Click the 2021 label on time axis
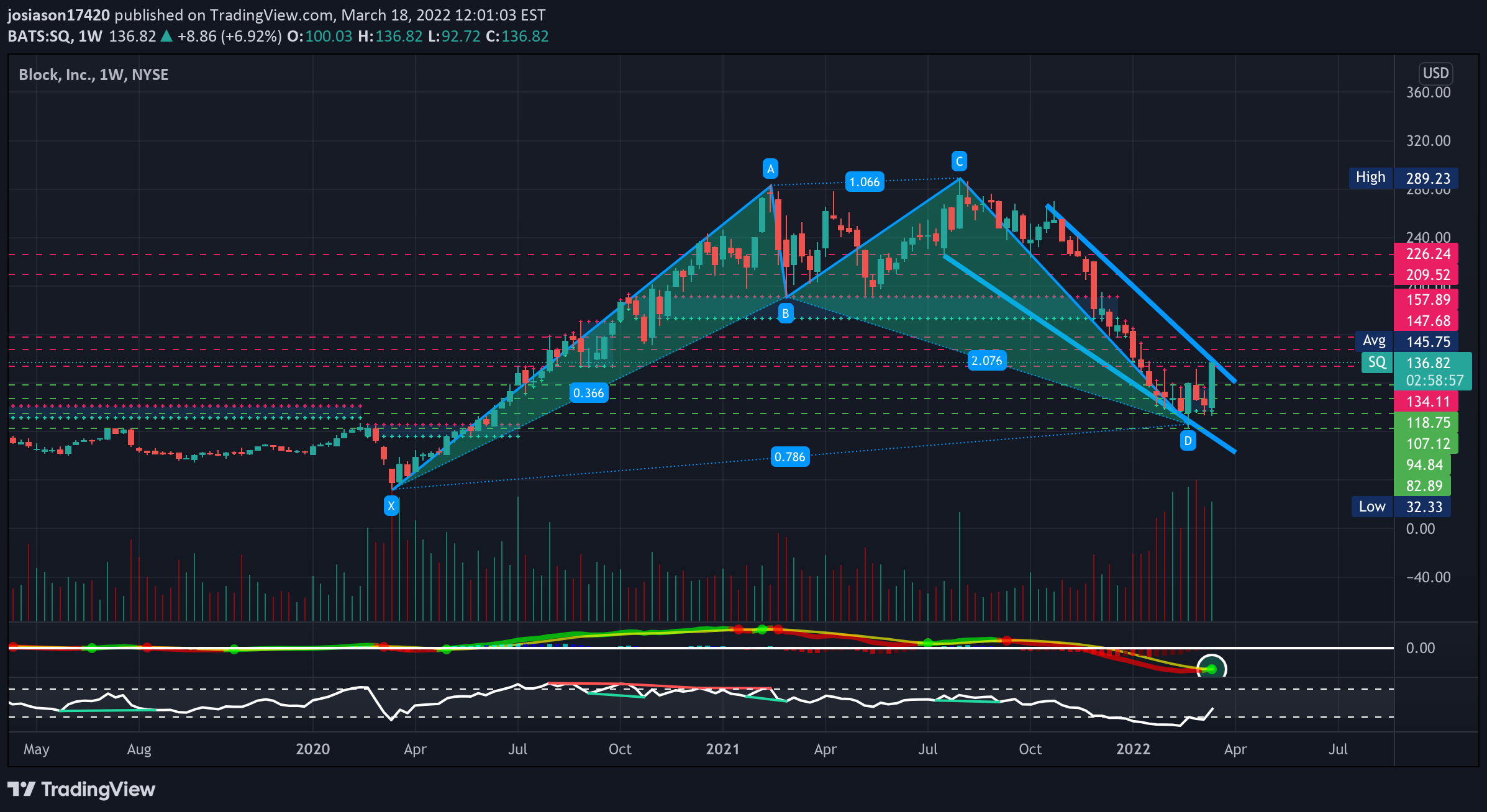This screenshot has width=1487, height=812. 722,749
